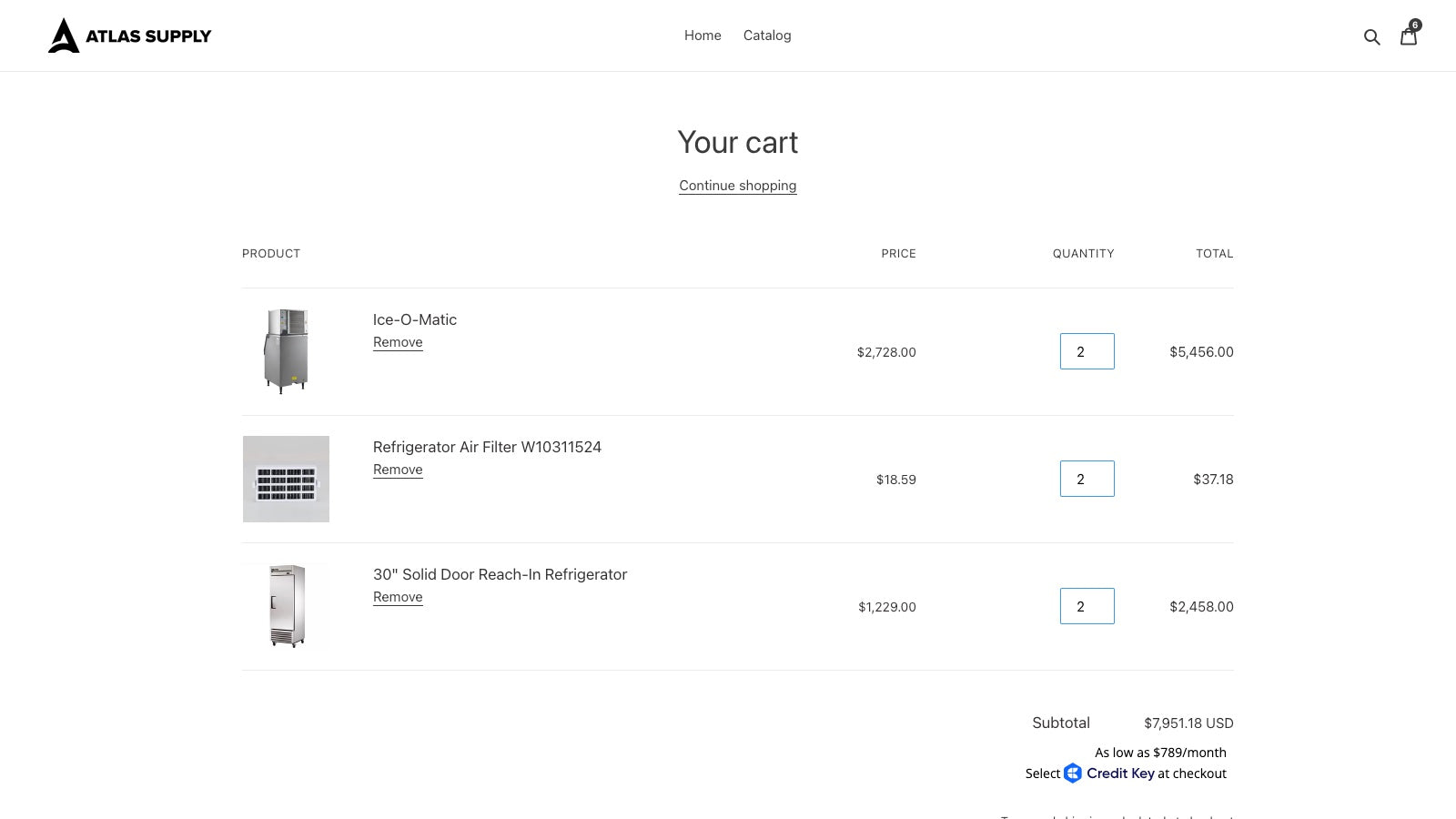The image size is (1456, 819).
Task: Click the Atlas Supply logo
Action: [129, 35]
